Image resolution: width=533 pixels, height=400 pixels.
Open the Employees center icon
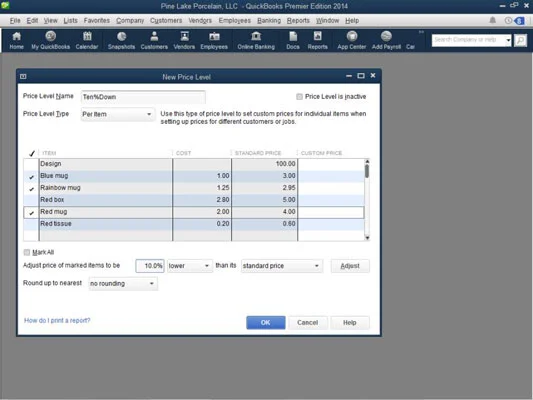point(214,40)
